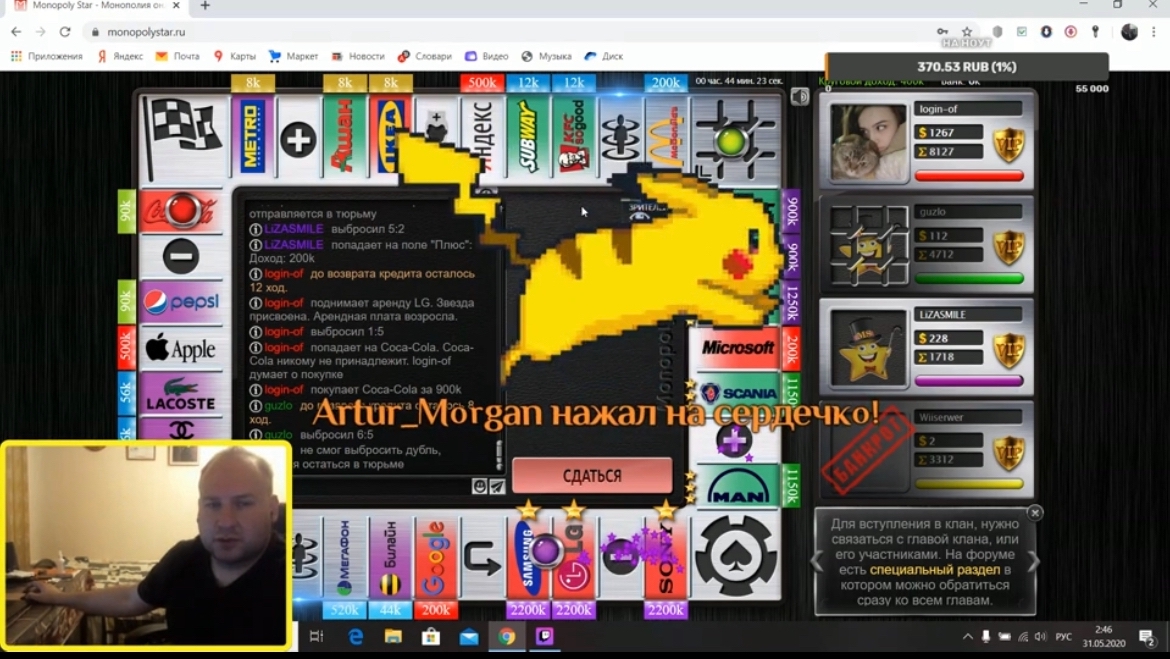The width and height of the screenshot is (1170, 659).
Task: Click the Coca-Cola property cell
Action: click(x=181, y=210)
